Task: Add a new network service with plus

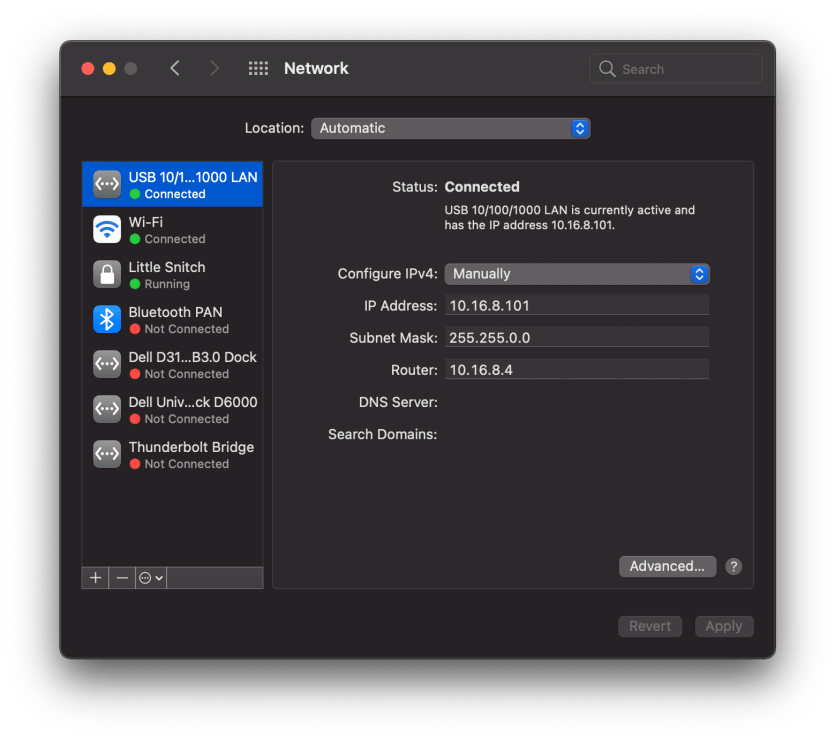Action: point(95,578)
